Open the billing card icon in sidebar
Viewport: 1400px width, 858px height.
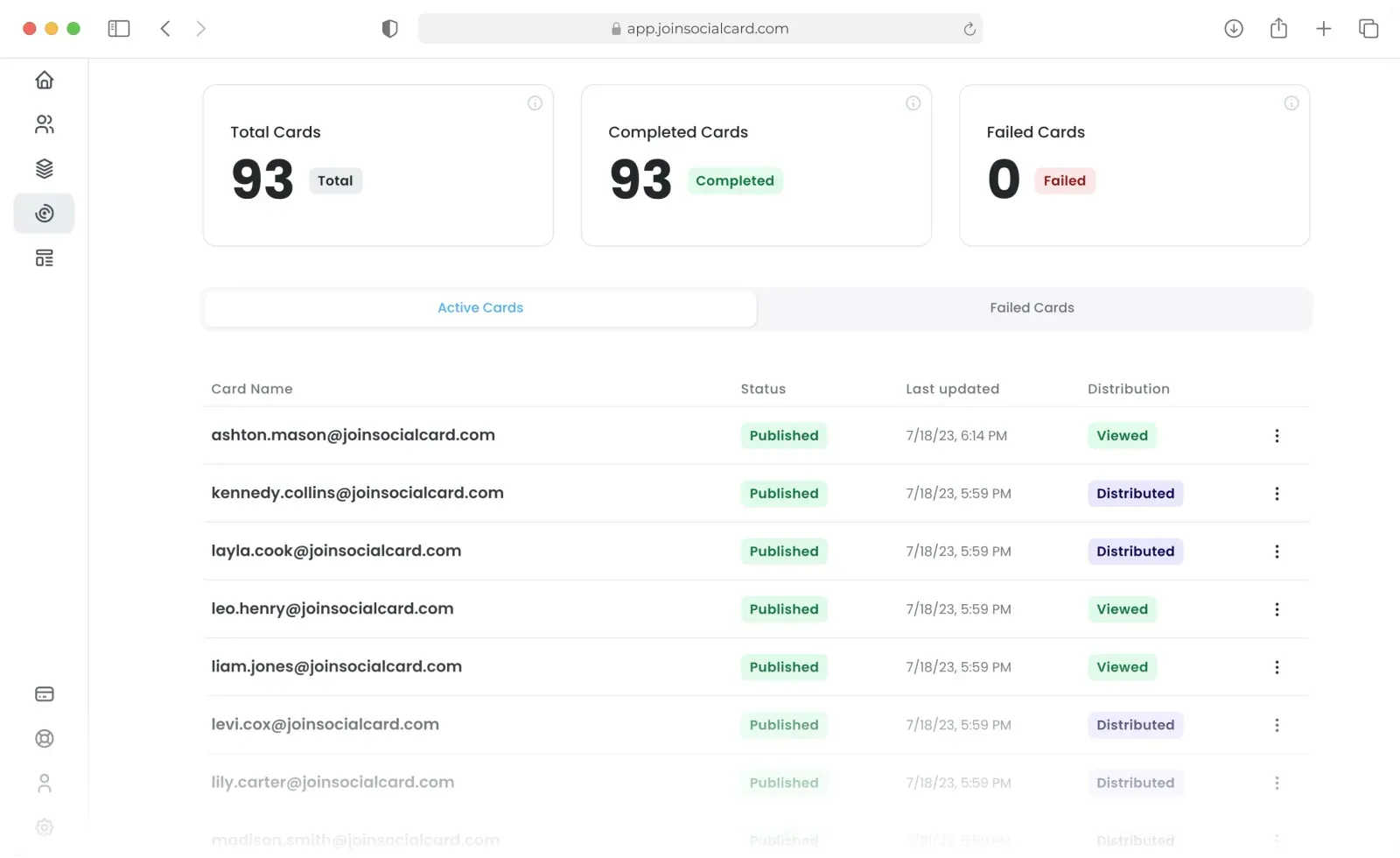(45, 694)
